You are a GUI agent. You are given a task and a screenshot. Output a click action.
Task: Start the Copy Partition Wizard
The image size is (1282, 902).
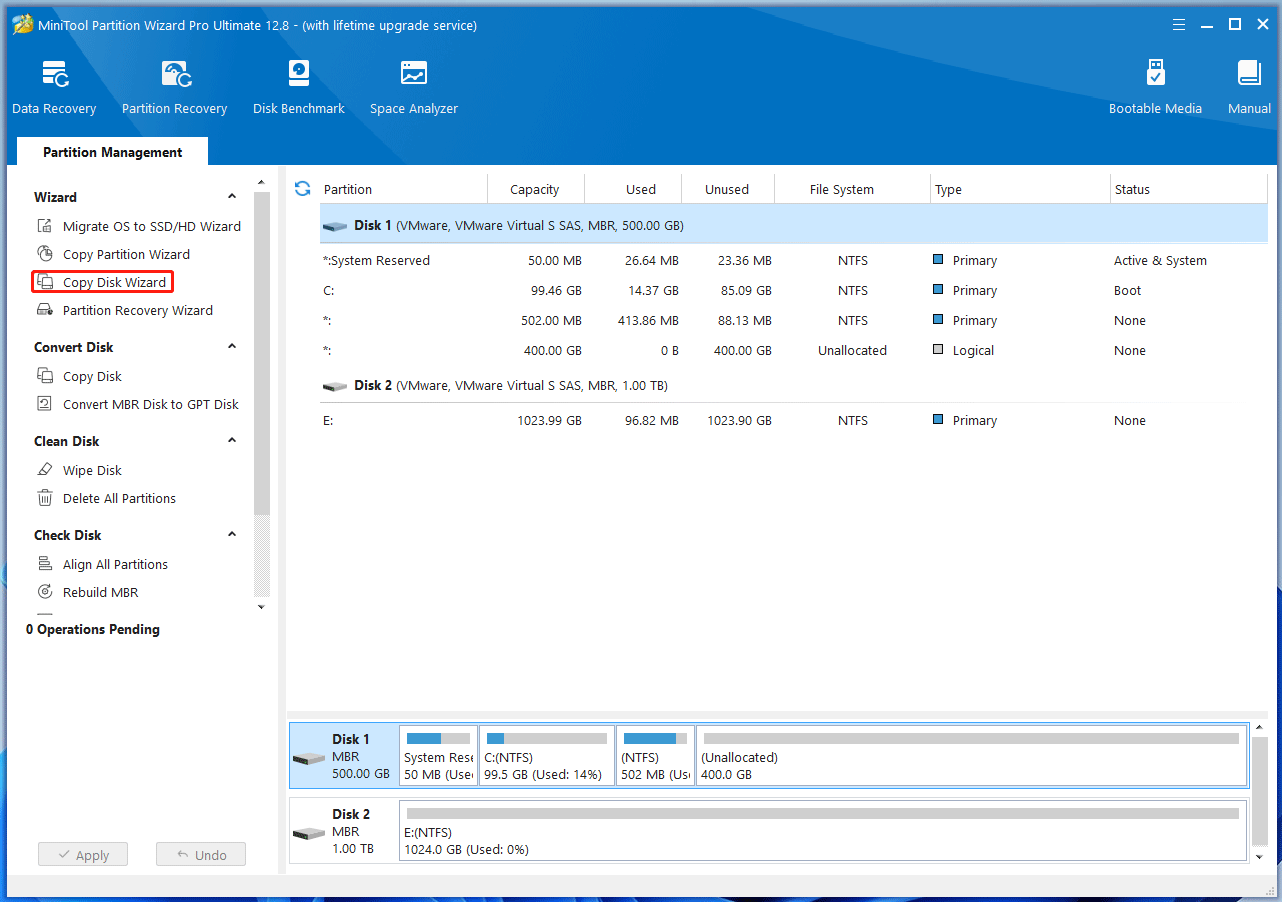113,254
